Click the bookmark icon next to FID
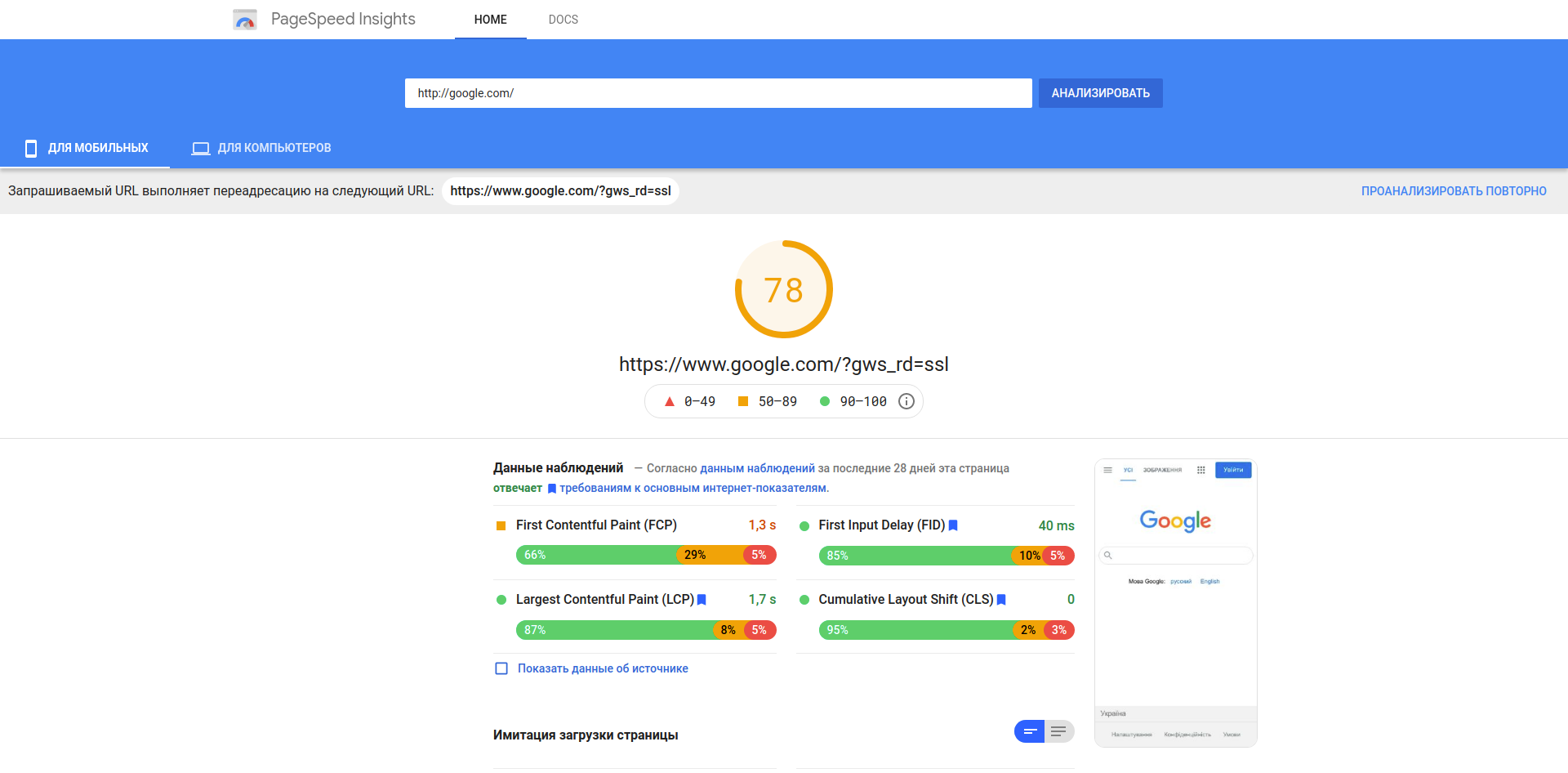This screenshot has width=1568, height=773. pos(953,525)
